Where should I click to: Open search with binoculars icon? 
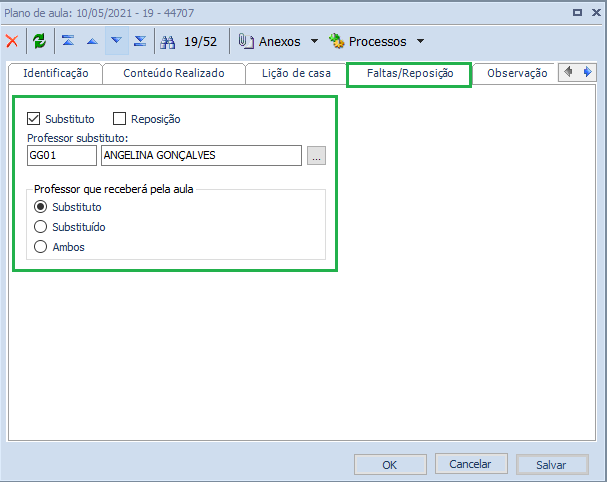tap(168, 41)
